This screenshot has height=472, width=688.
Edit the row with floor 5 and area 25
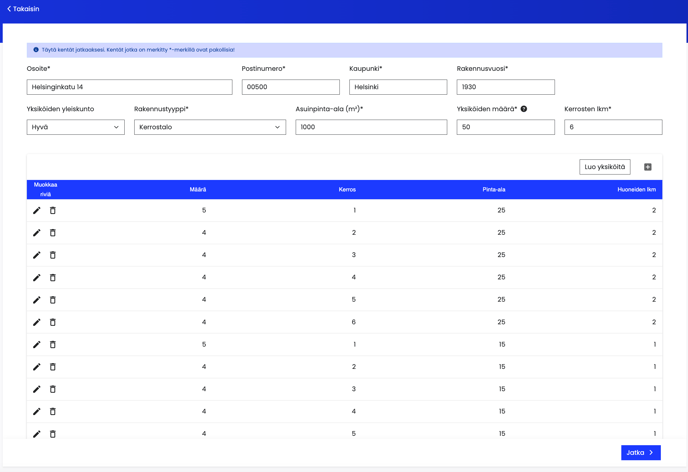37,300
